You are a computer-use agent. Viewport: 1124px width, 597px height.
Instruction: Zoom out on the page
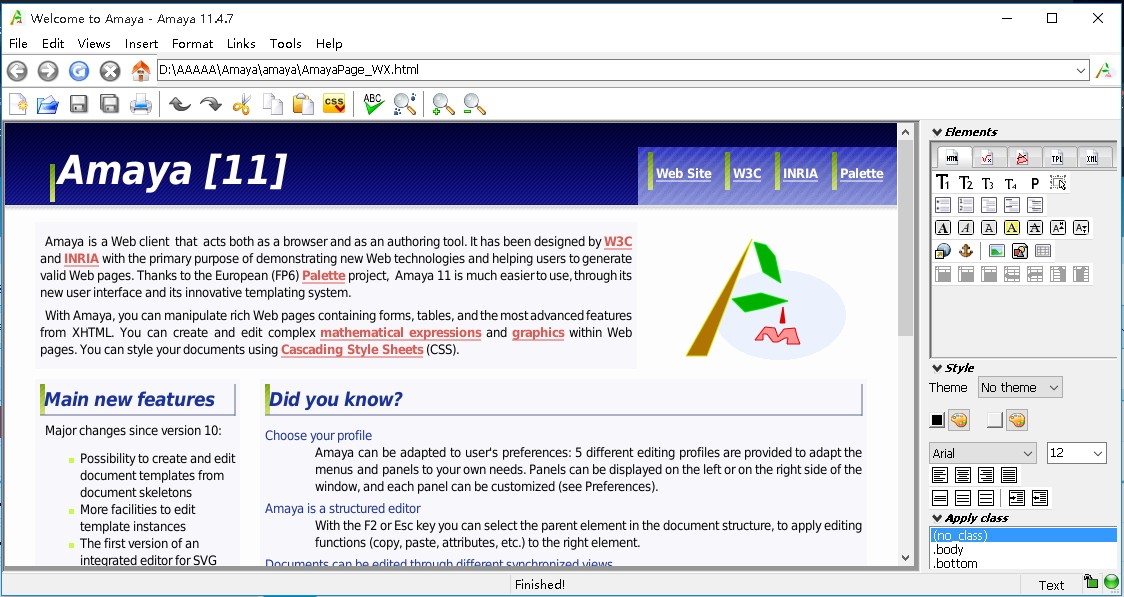pos(475,105)
